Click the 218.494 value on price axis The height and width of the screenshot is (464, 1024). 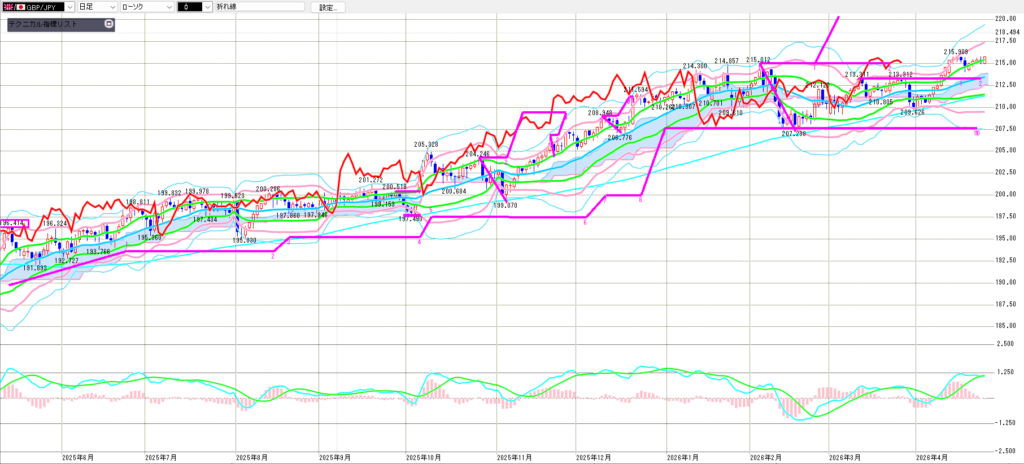pos(1005,32)
